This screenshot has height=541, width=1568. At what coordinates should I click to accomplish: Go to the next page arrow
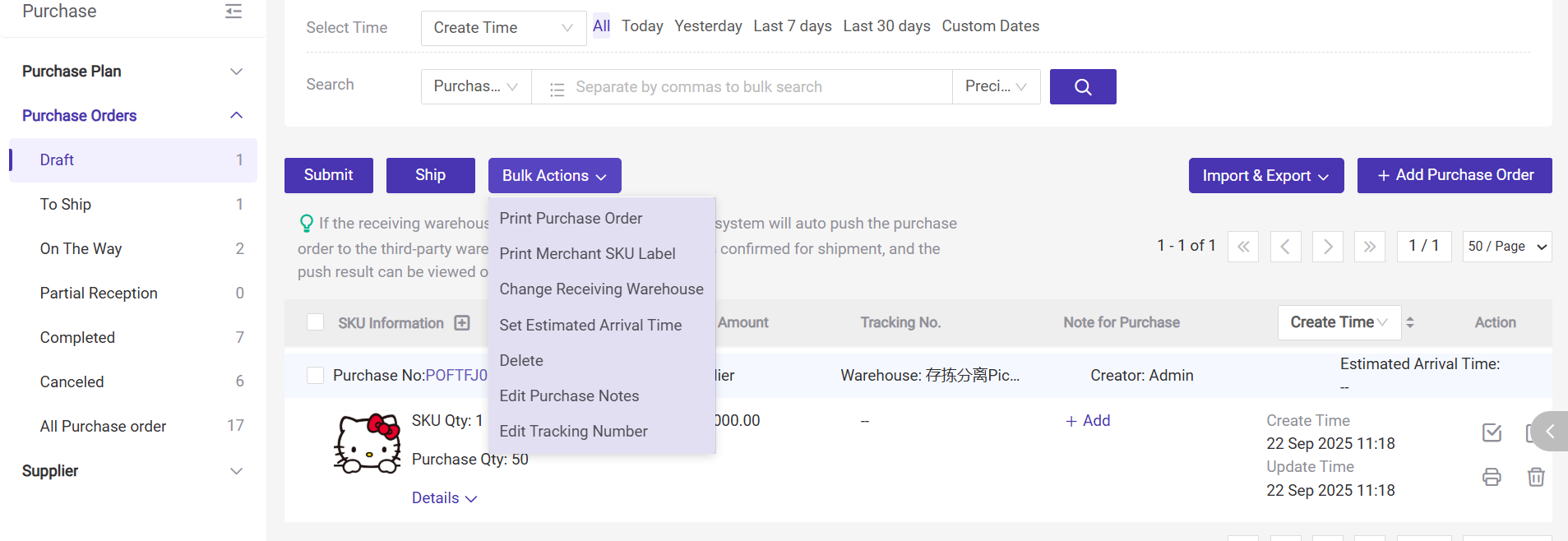coord(1327,247)
